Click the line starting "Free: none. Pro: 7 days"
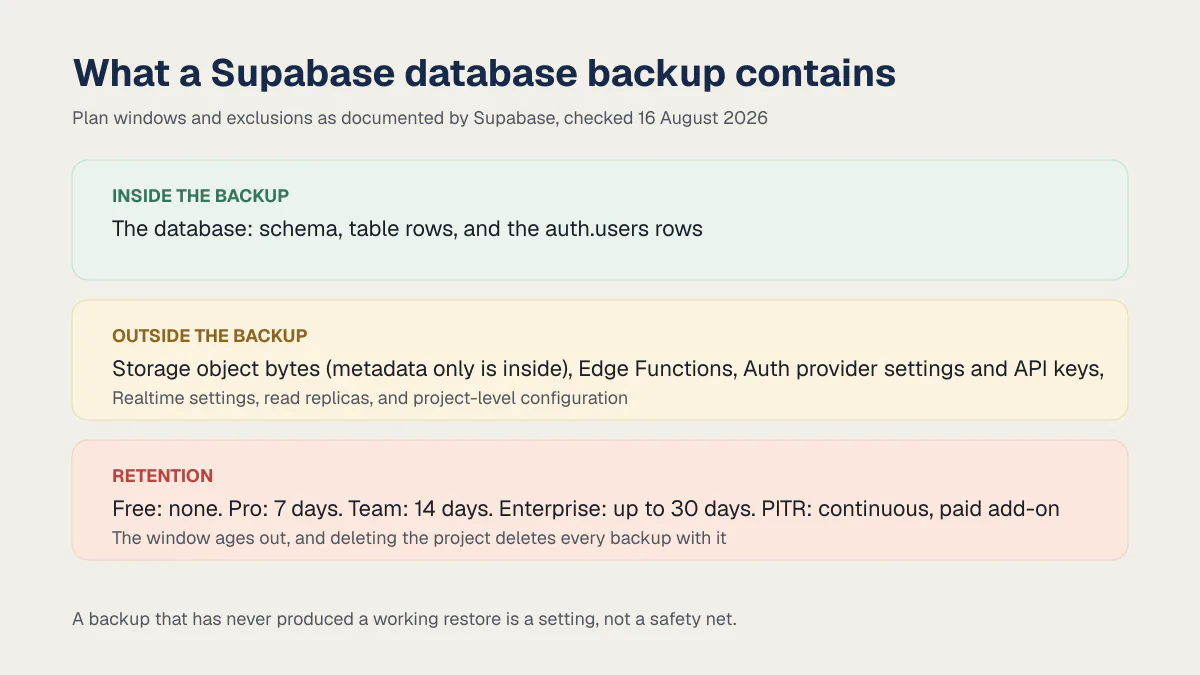 586,509
